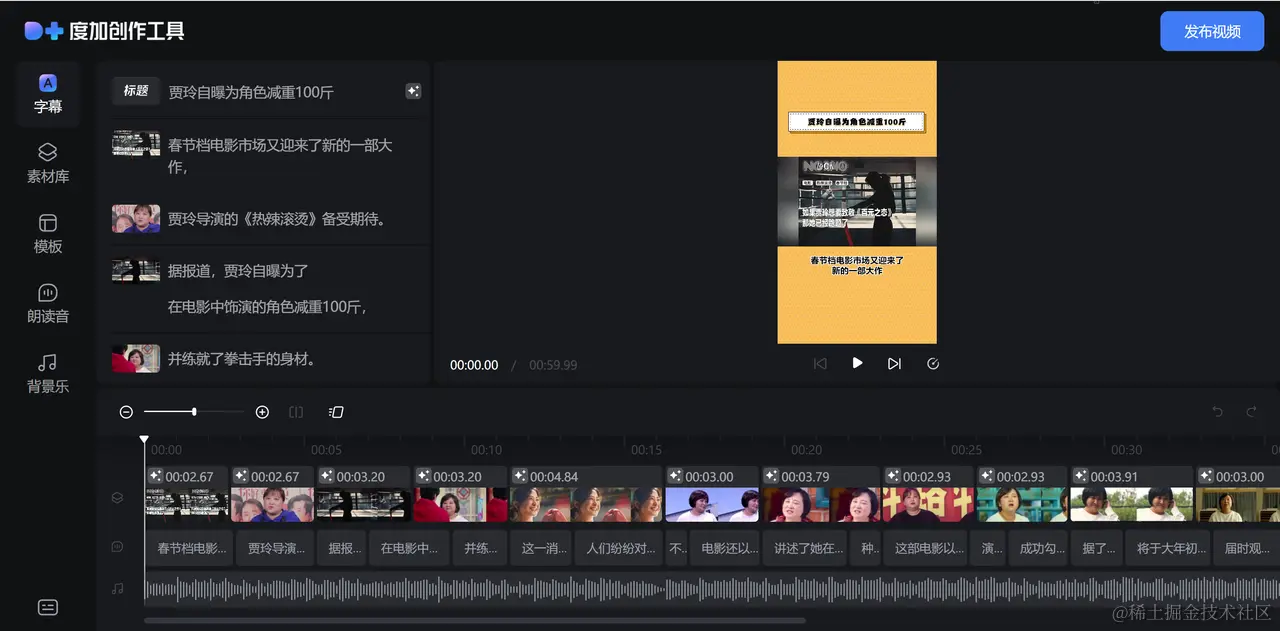Click the audio waveform track
1280x631 pixels.
click(x=710, y=590)
